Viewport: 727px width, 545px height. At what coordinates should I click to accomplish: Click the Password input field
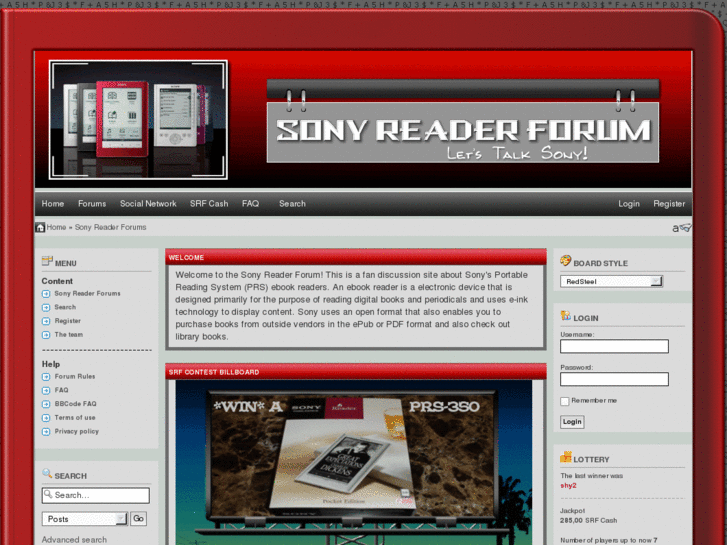(614, 379)
